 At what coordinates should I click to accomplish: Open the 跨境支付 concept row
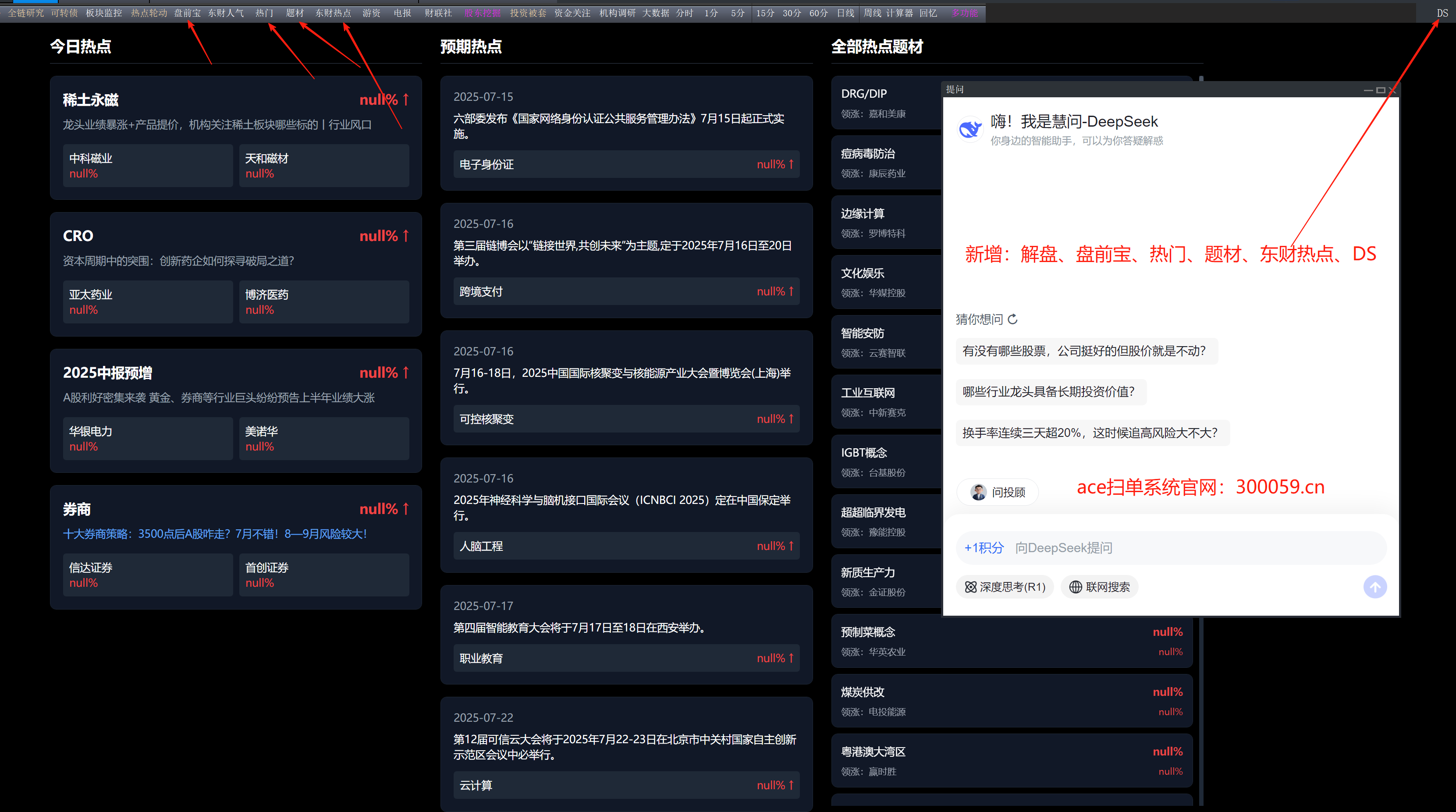click(x=626, y=291)
